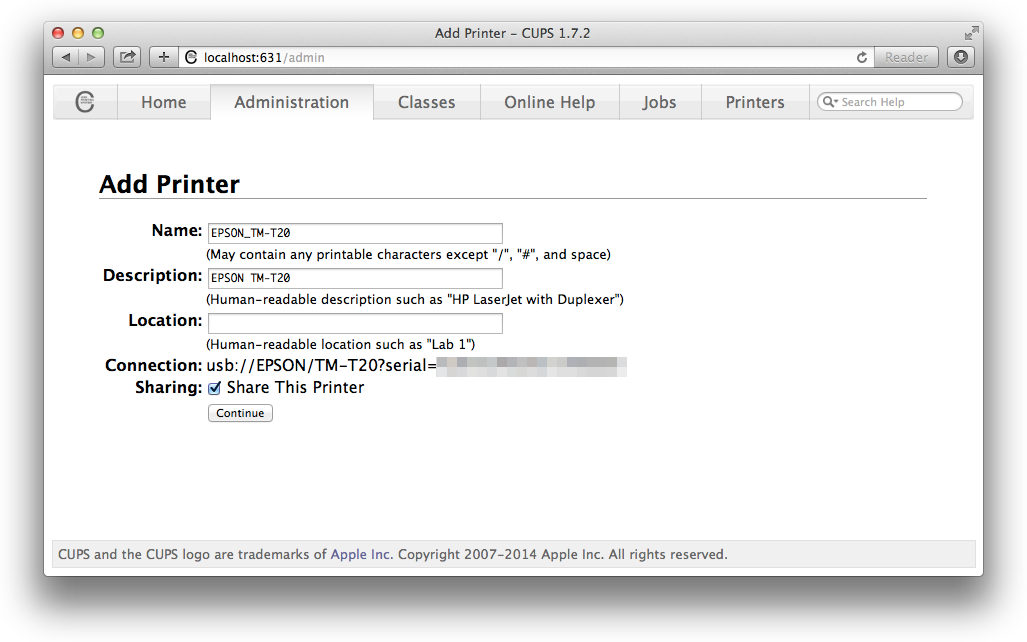Focus the Location text field
Screen dimensions: 1027x642
pyautogui.click(x=355, y=323)
